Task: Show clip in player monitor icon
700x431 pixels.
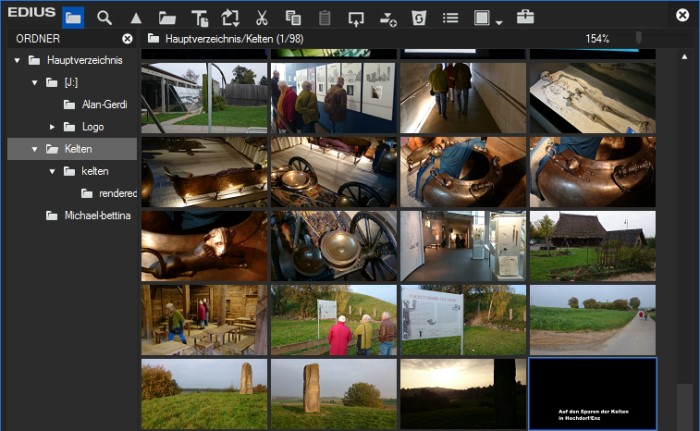Action: (x=356, y=19)
